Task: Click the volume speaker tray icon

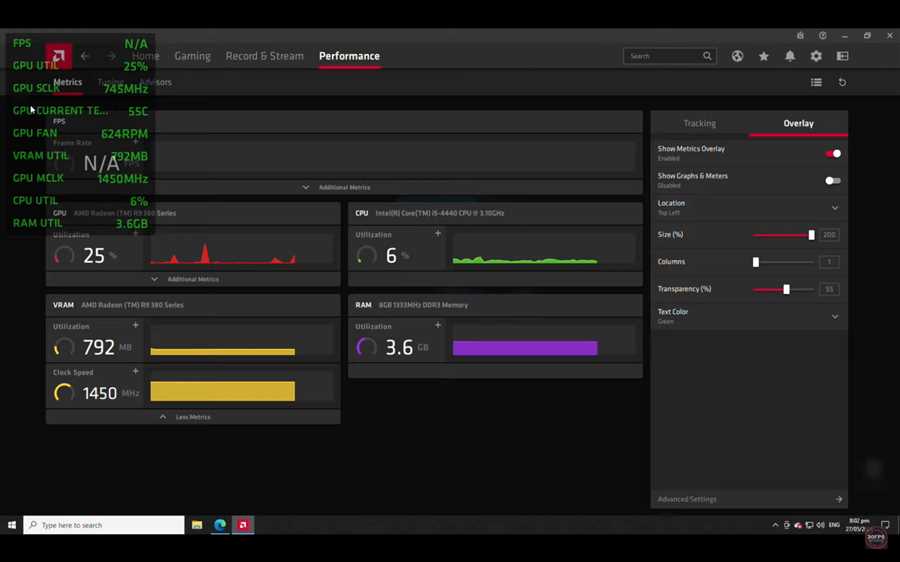Action: [x=820, y=525]
